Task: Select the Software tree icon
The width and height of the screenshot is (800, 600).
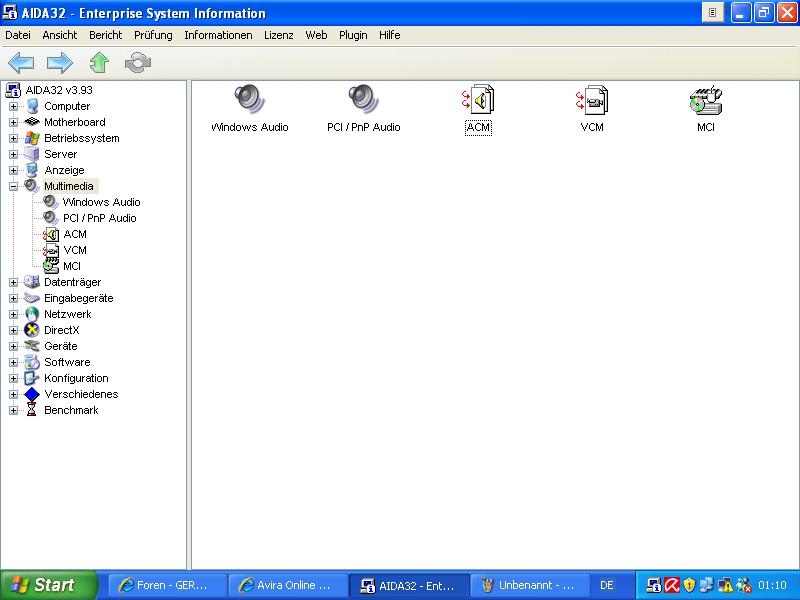Action: click(32, 362)
